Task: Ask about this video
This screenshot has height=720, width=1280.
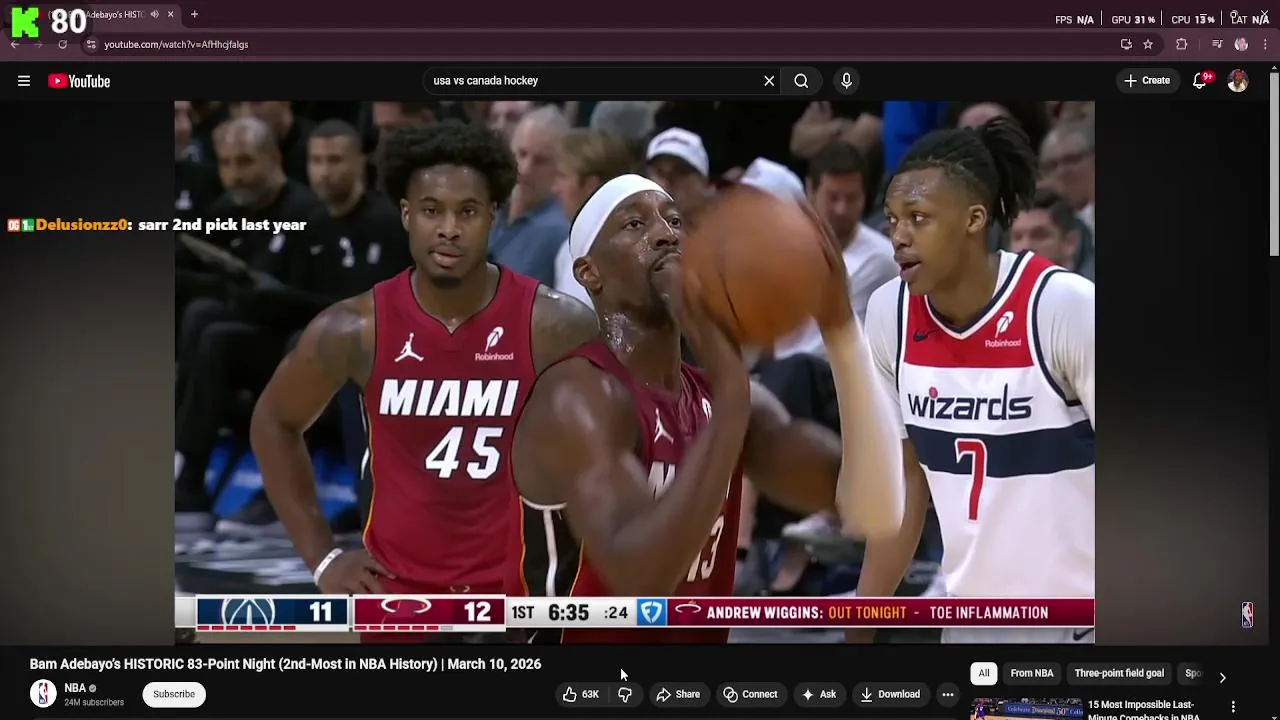Action: coord(819,694)
